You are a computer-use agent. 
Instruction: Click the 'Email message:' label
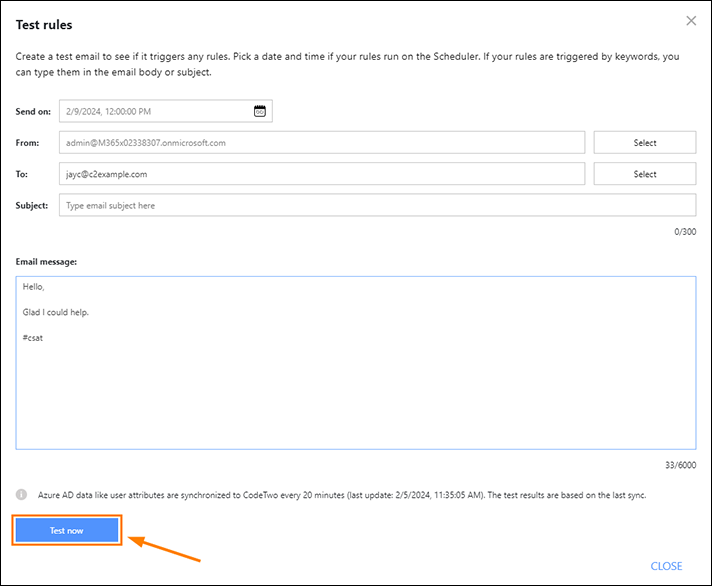tap(46, 262)
